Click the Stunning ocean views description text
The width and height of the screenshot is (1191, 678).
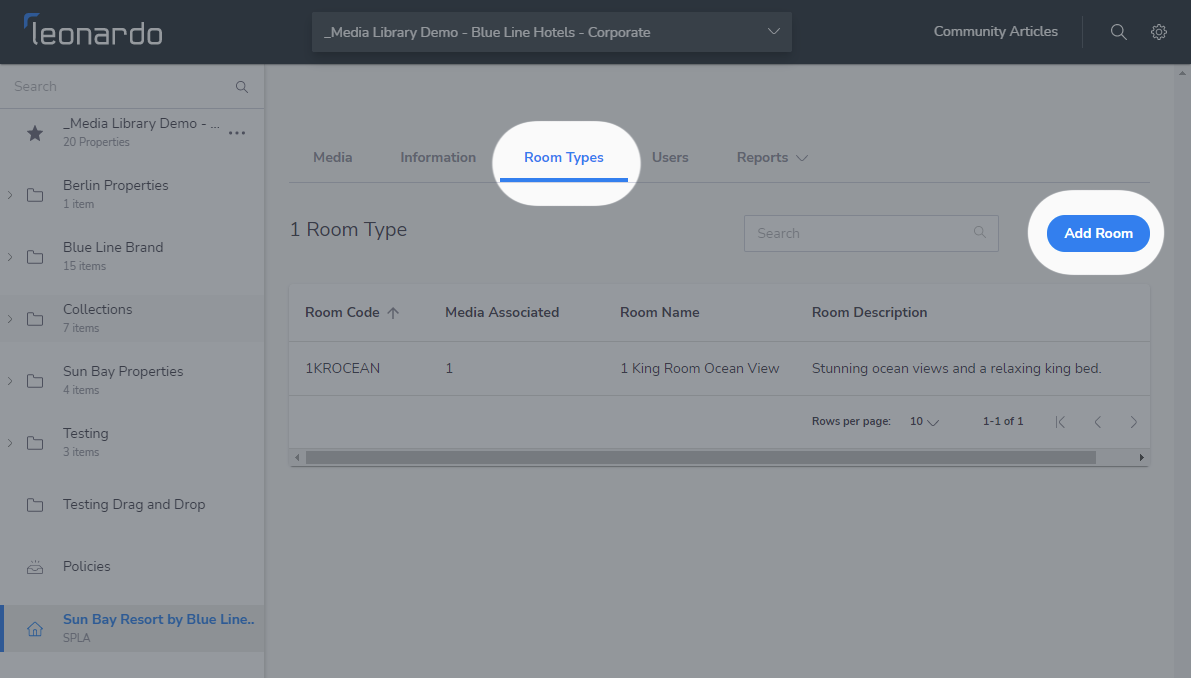point(956,368)
